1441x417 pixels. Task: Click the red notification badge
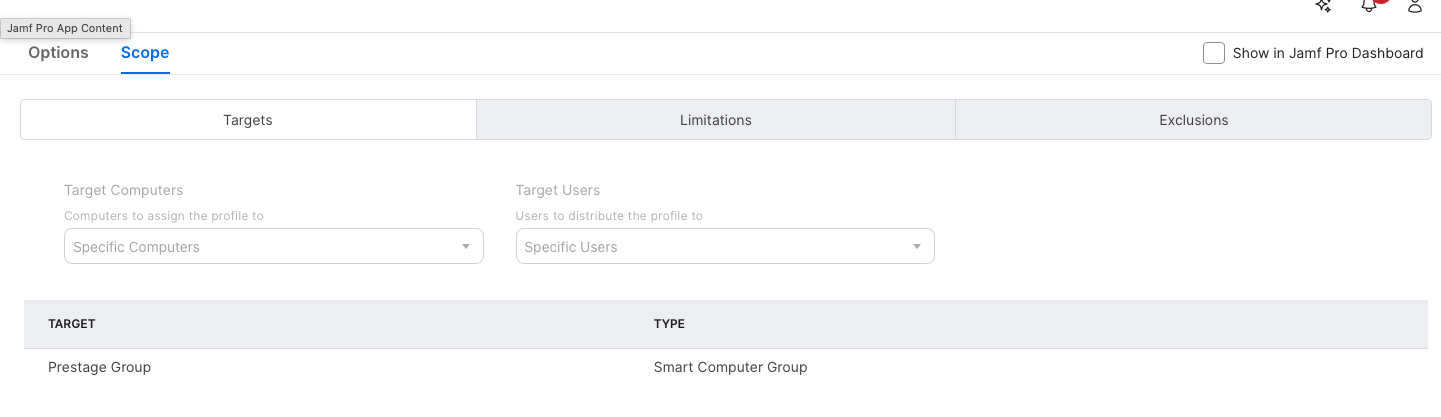point(1382,2)
